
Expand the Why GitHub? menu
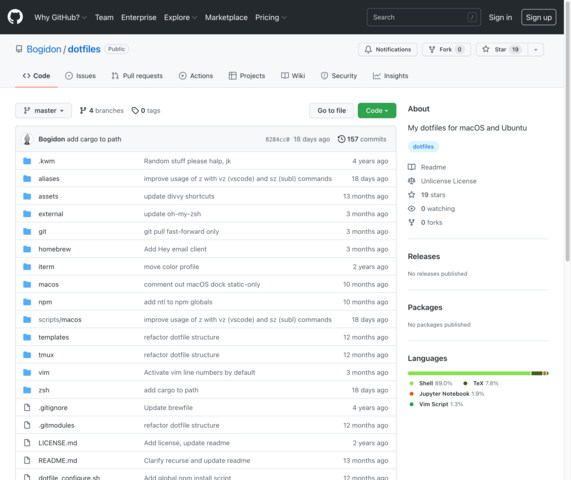[x=60, y=17]
